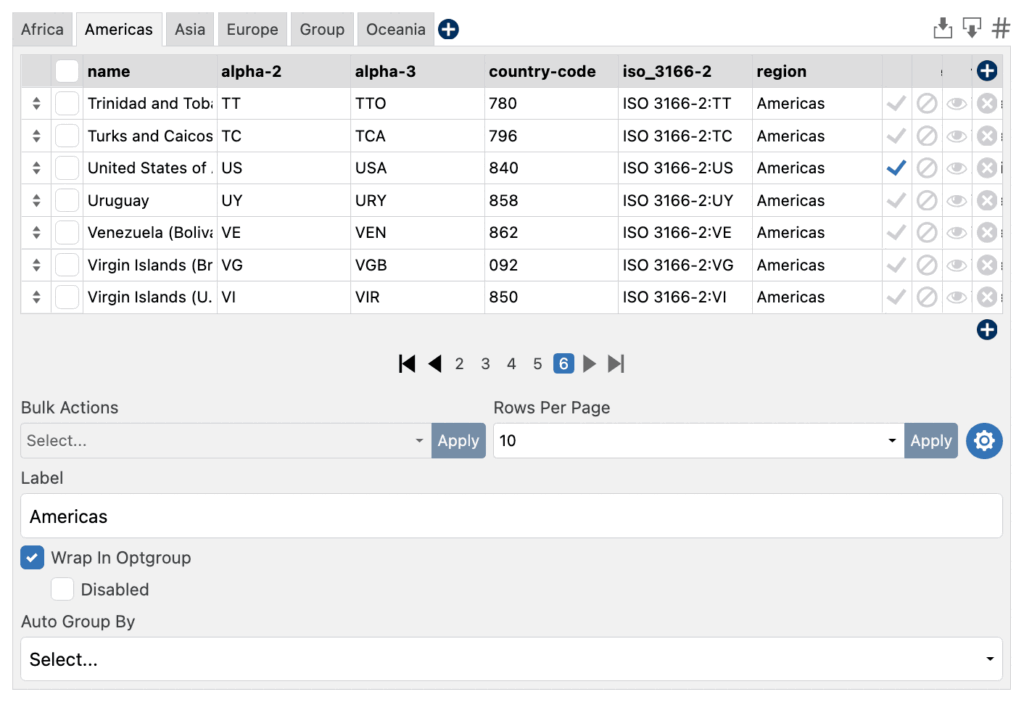Image resolution: width=1024 pixels, height=705 pixels.
Task: Click the iso_3166-2 column header
Action: tap(686, 71)
